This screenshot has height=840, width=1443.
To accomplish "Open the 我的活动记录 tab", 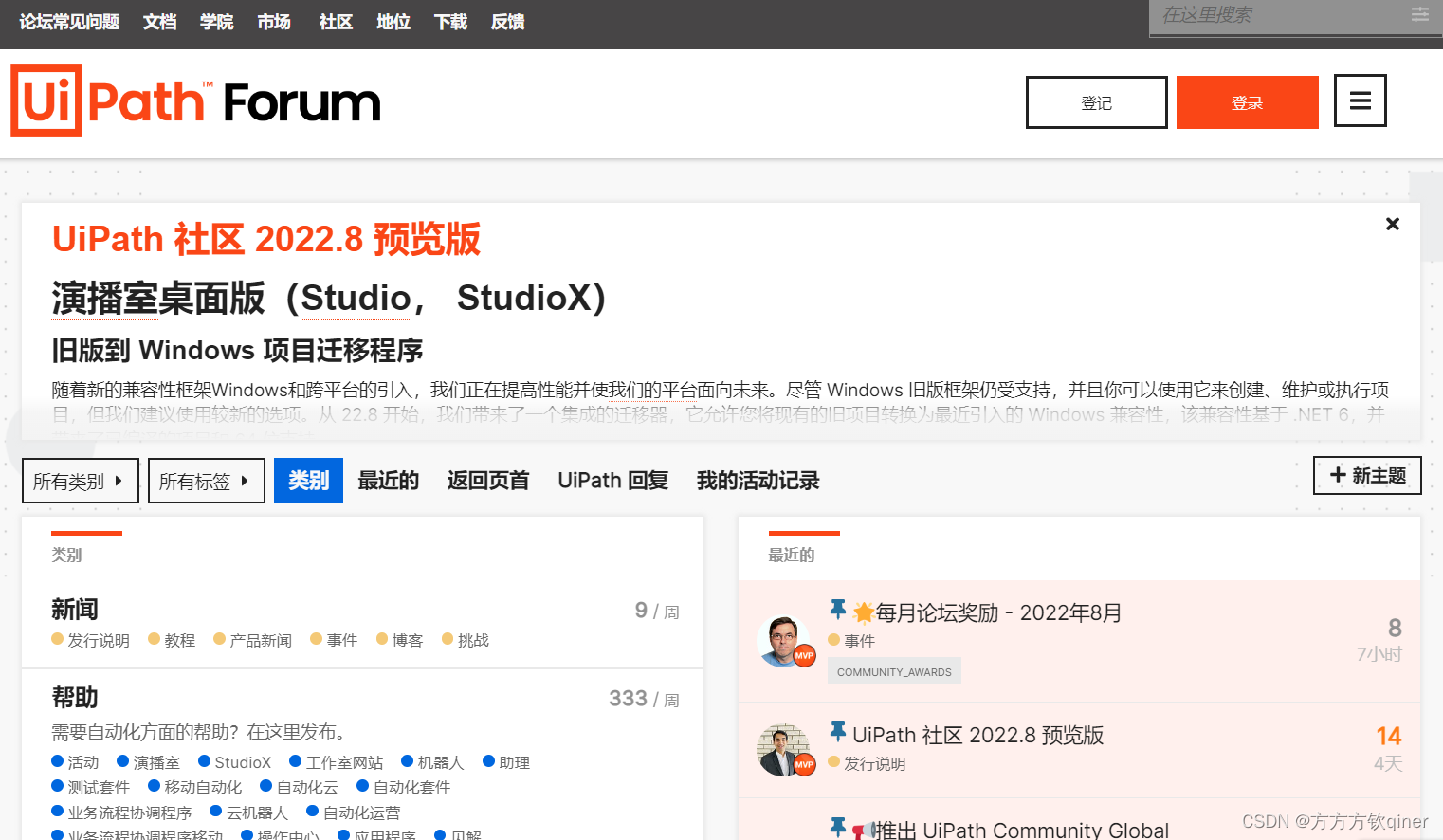I will point(757,481).
